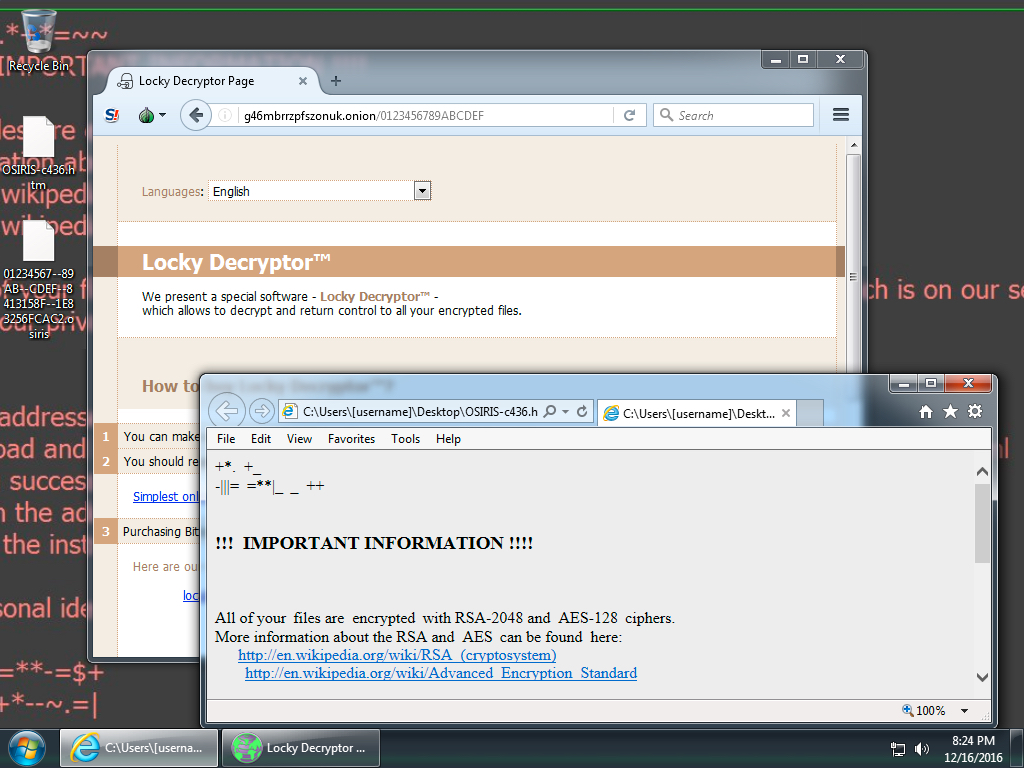Follow the Wikipedia RSA (cryptosystem) link
This screenshot has width=1024, height=768.
pyautogui.click(x=397, y=654)
